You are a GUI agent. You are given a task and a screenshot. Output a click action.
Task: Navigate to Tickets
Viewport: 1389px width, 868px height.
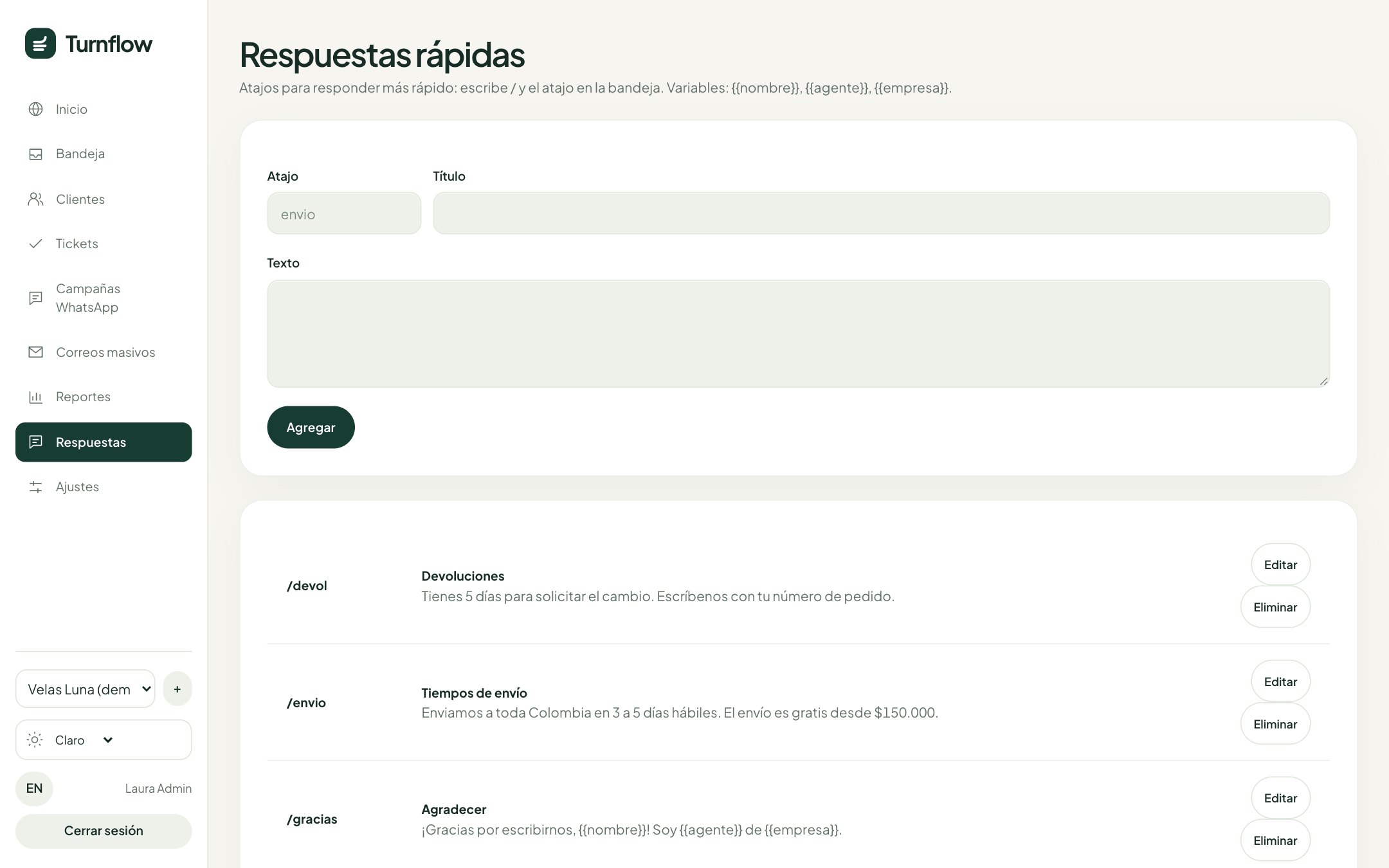pos(104,244)
